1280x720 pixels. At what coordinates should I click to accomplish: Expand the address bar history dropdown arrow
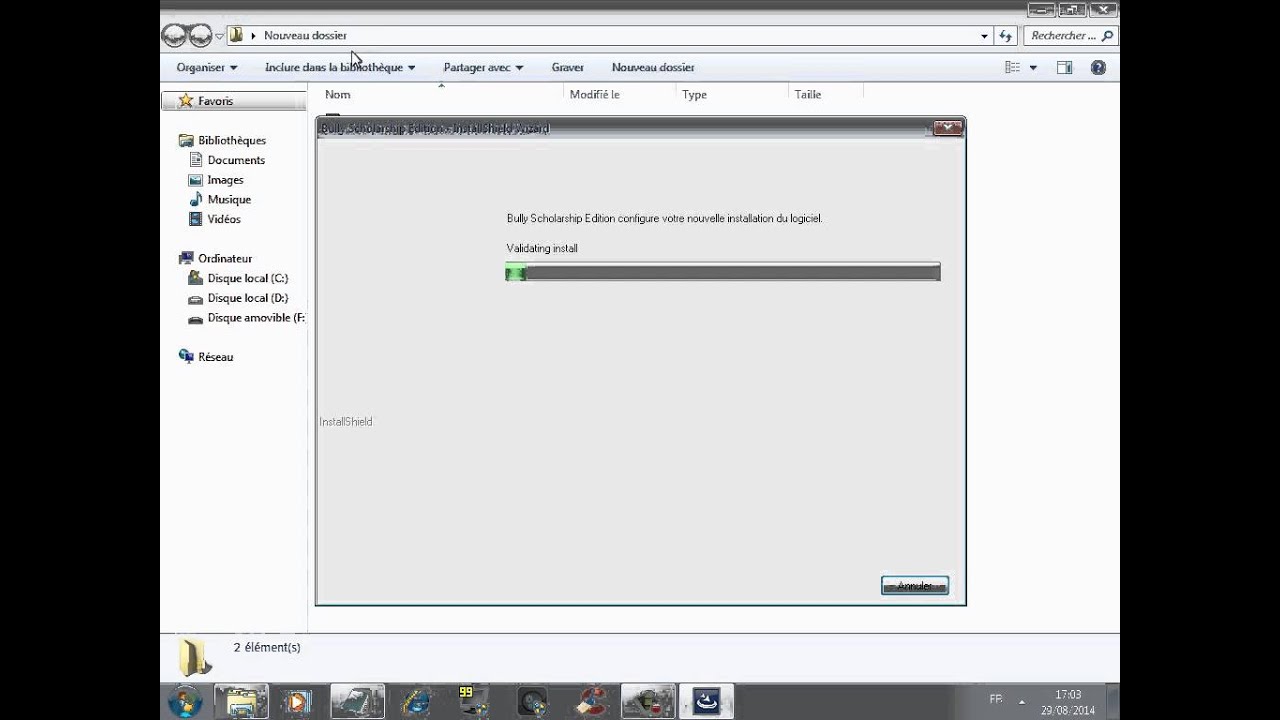click(x=984, y=36)
